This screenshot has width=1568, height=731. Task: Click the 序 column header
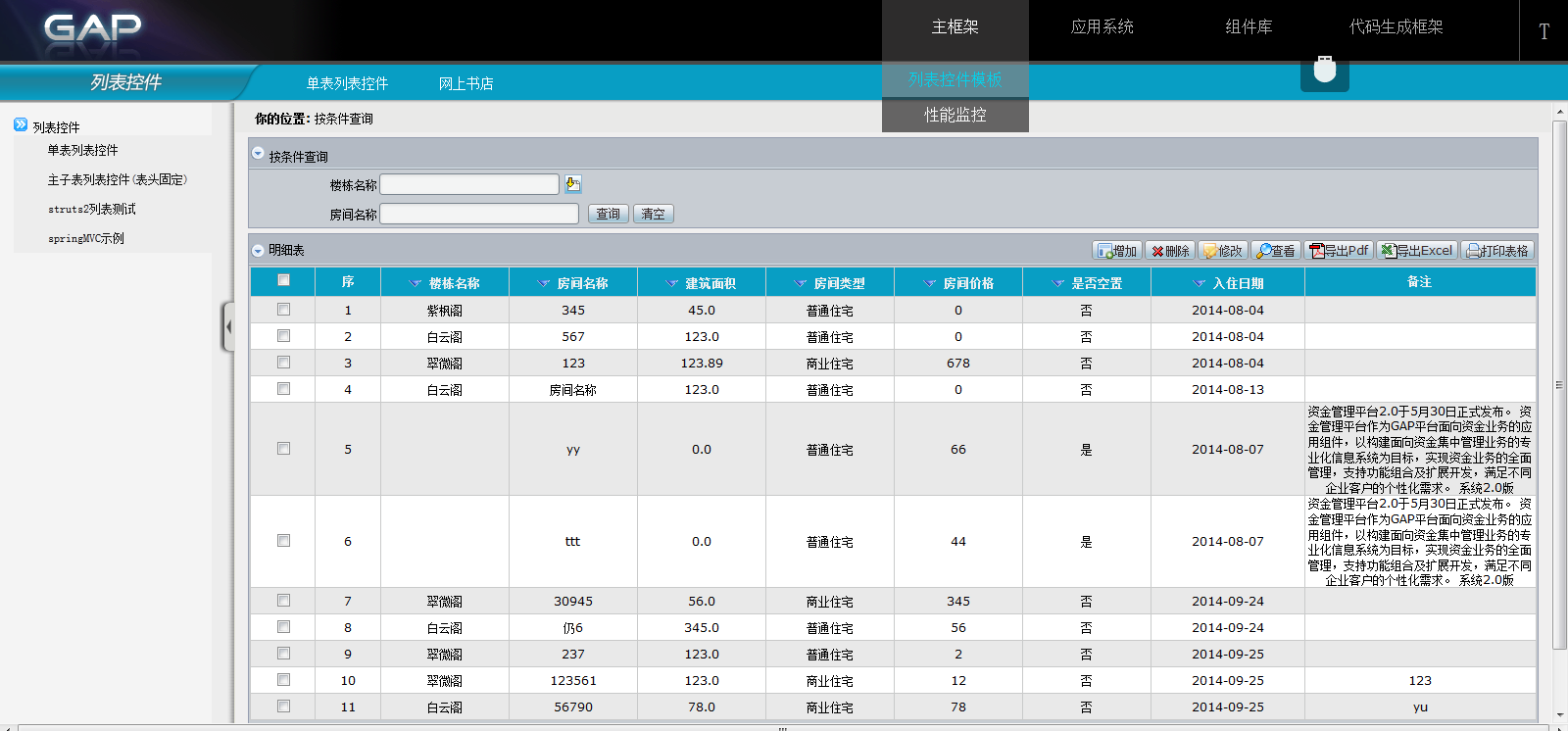coord(348,282)
